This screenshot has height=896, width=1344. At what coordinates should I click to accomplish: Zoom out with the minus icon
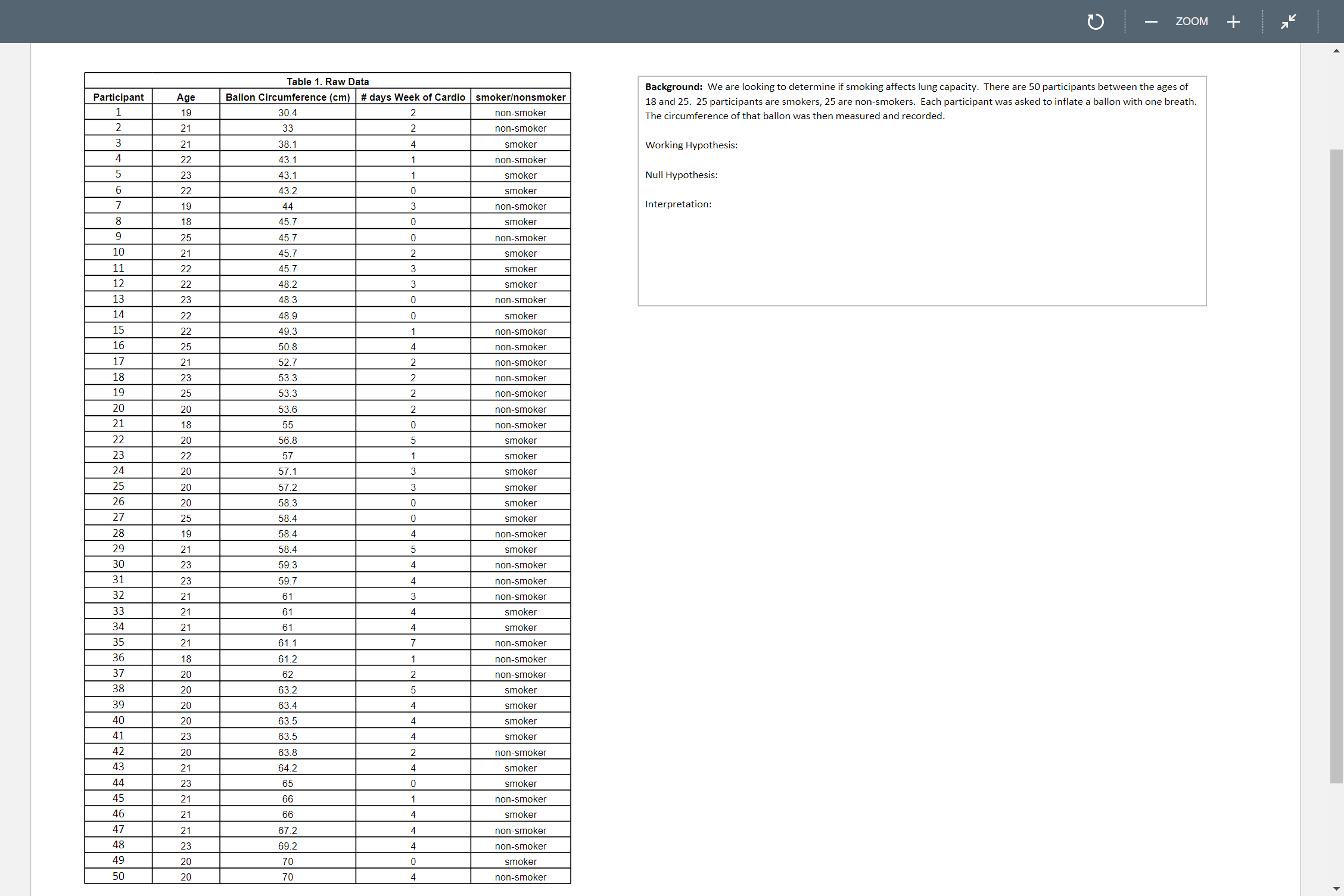1150,22
